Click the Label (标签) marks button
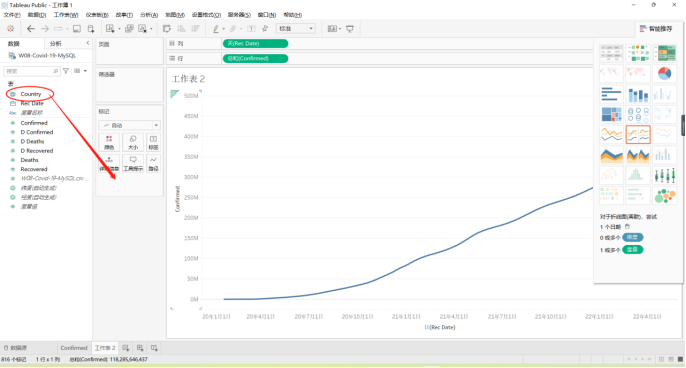 pos(153,143)
